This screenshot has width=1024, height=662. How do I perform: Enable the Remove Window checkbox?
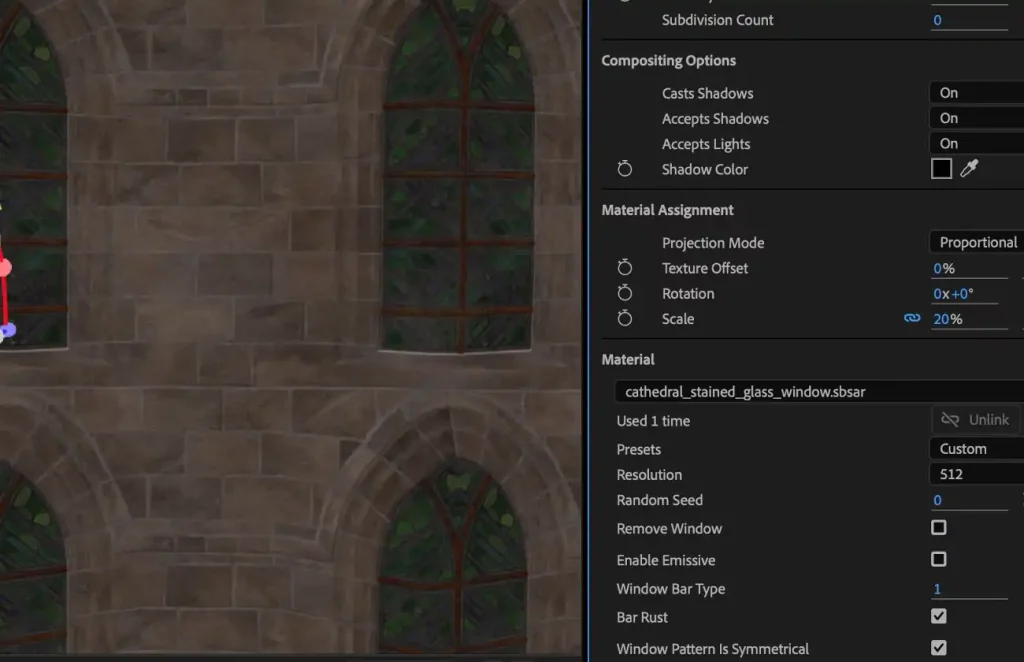[x=938, y=527]
